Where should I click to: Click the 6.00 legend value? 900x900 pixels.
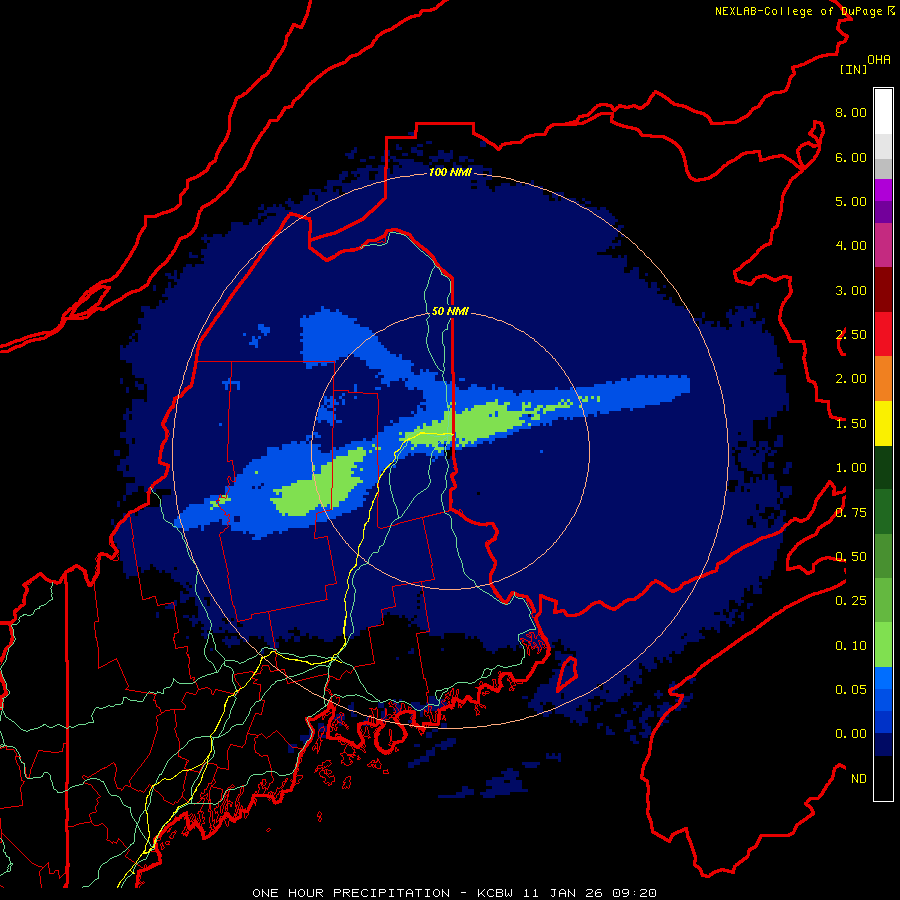tap(851, 157)
